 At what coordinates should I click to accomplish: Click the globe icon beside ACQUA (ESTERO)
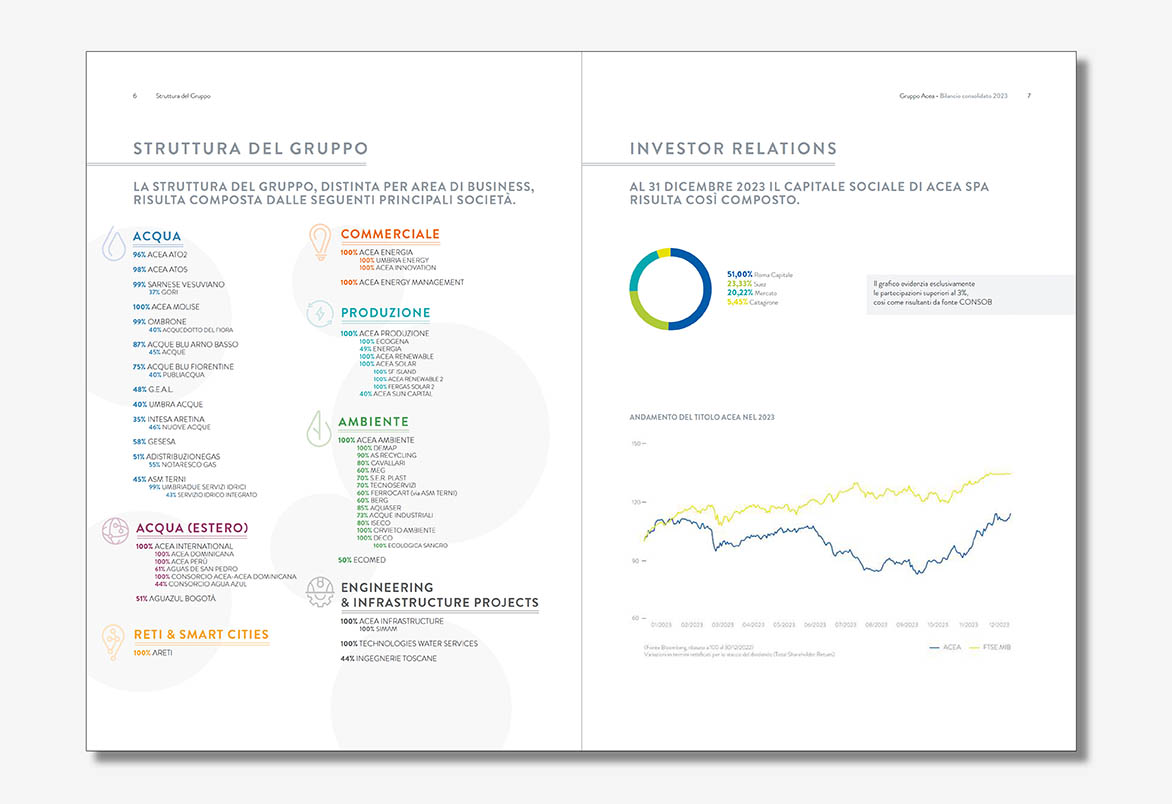(115, 531)
